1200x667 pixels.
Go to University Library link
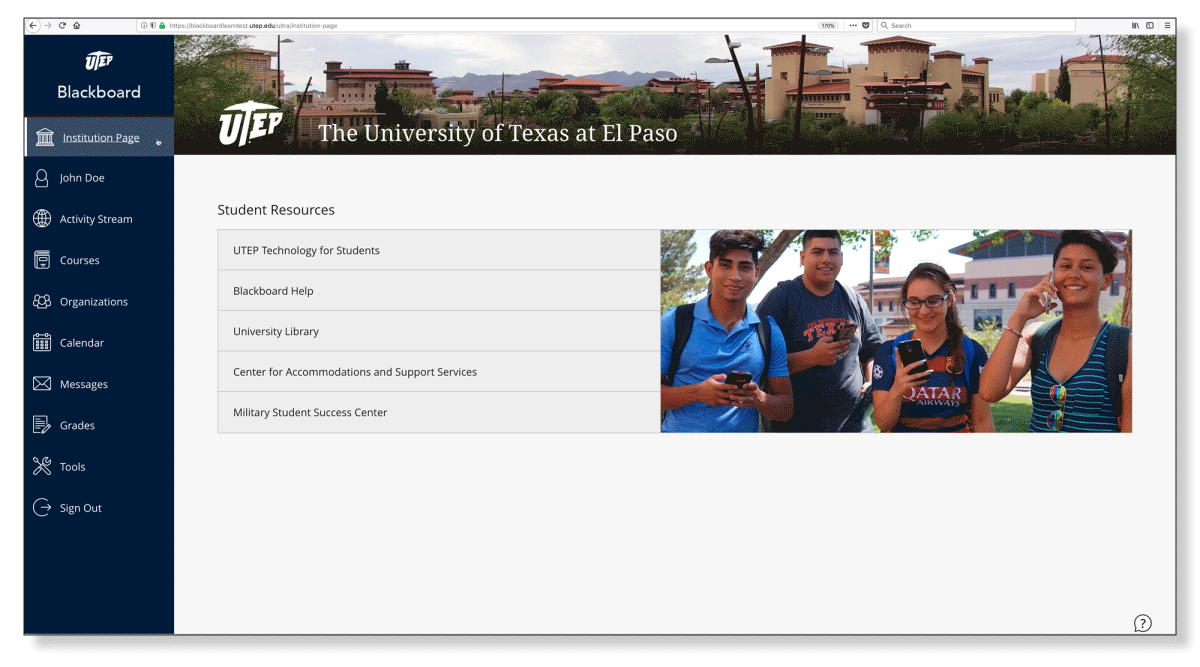[x=276, y=331]
